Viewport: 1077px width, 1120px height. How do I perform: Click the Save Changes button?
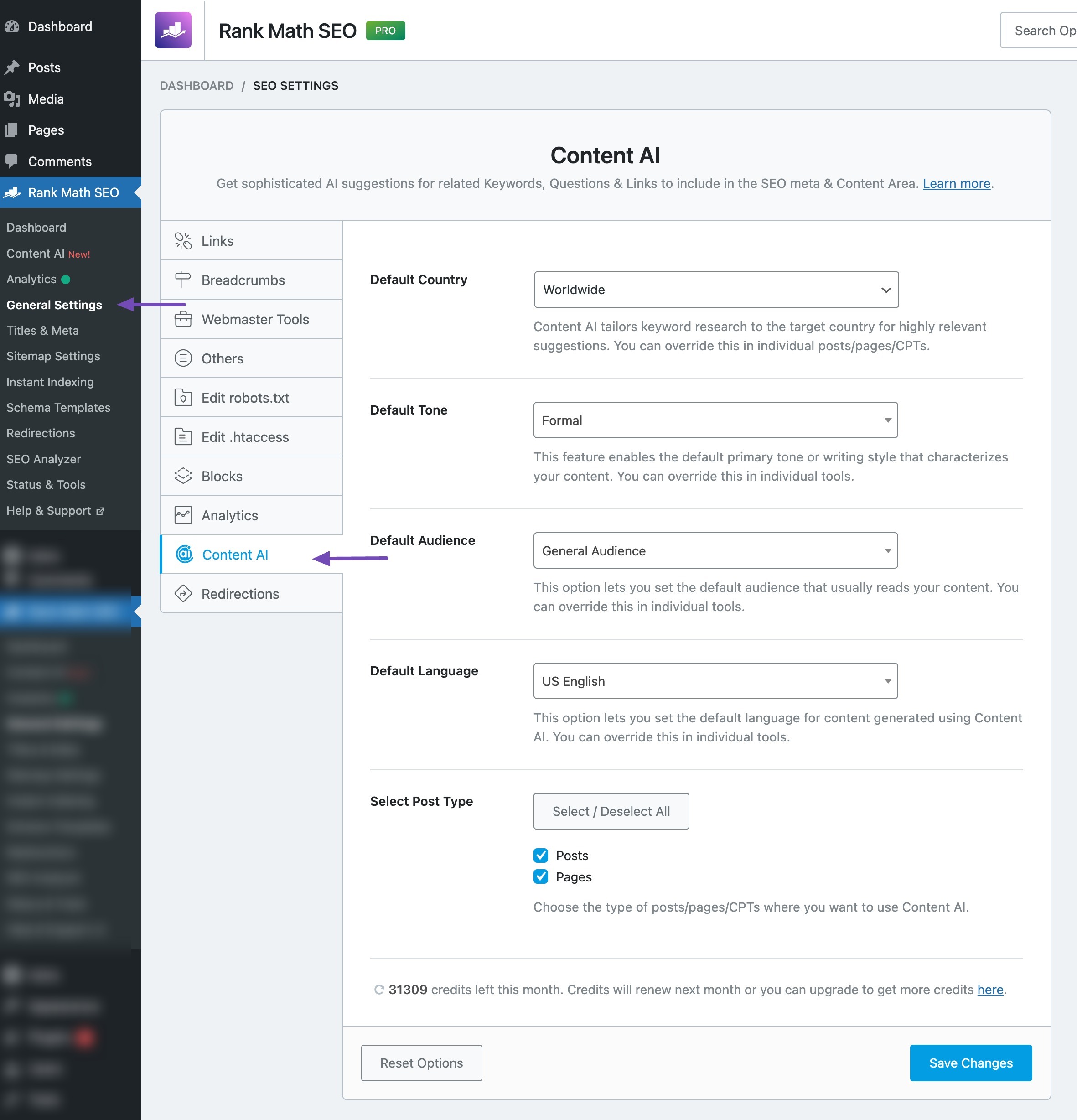click(971, 1063)
